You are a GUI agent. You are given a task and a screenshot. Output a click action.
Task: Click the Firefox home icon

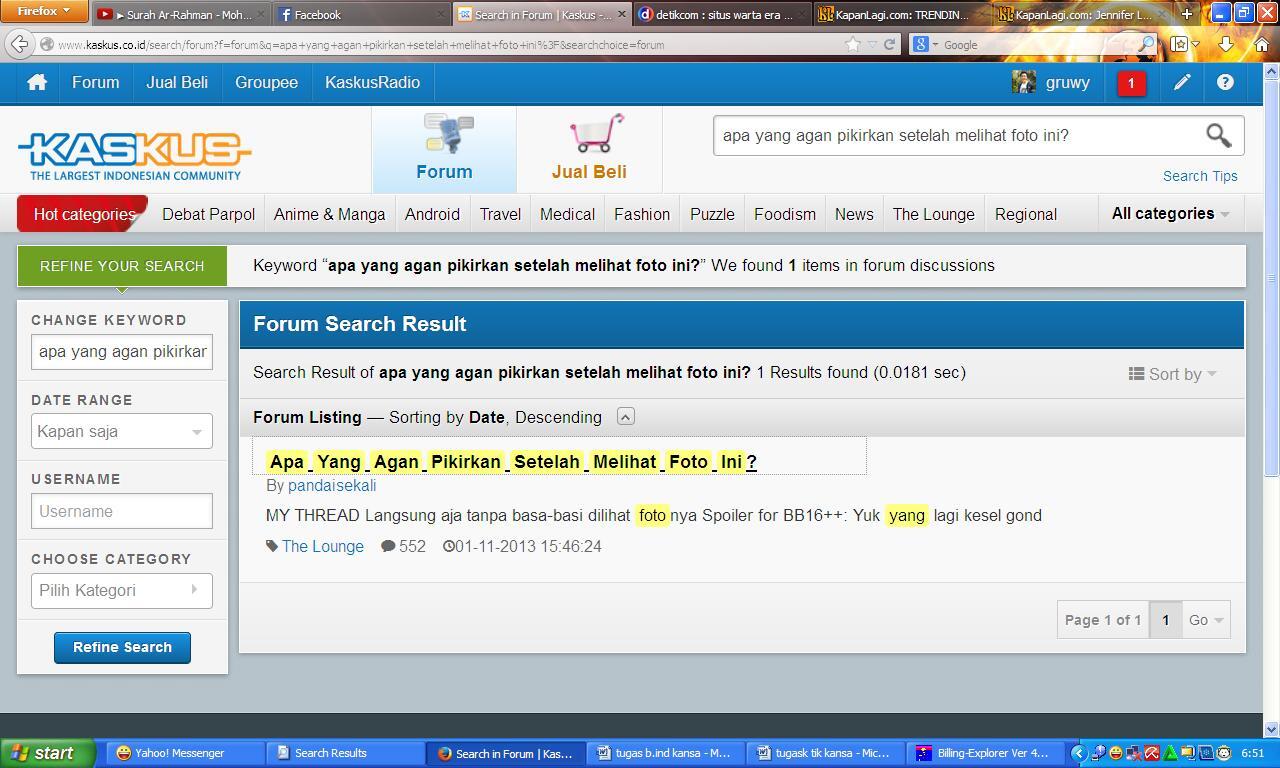coord(1260,44)
